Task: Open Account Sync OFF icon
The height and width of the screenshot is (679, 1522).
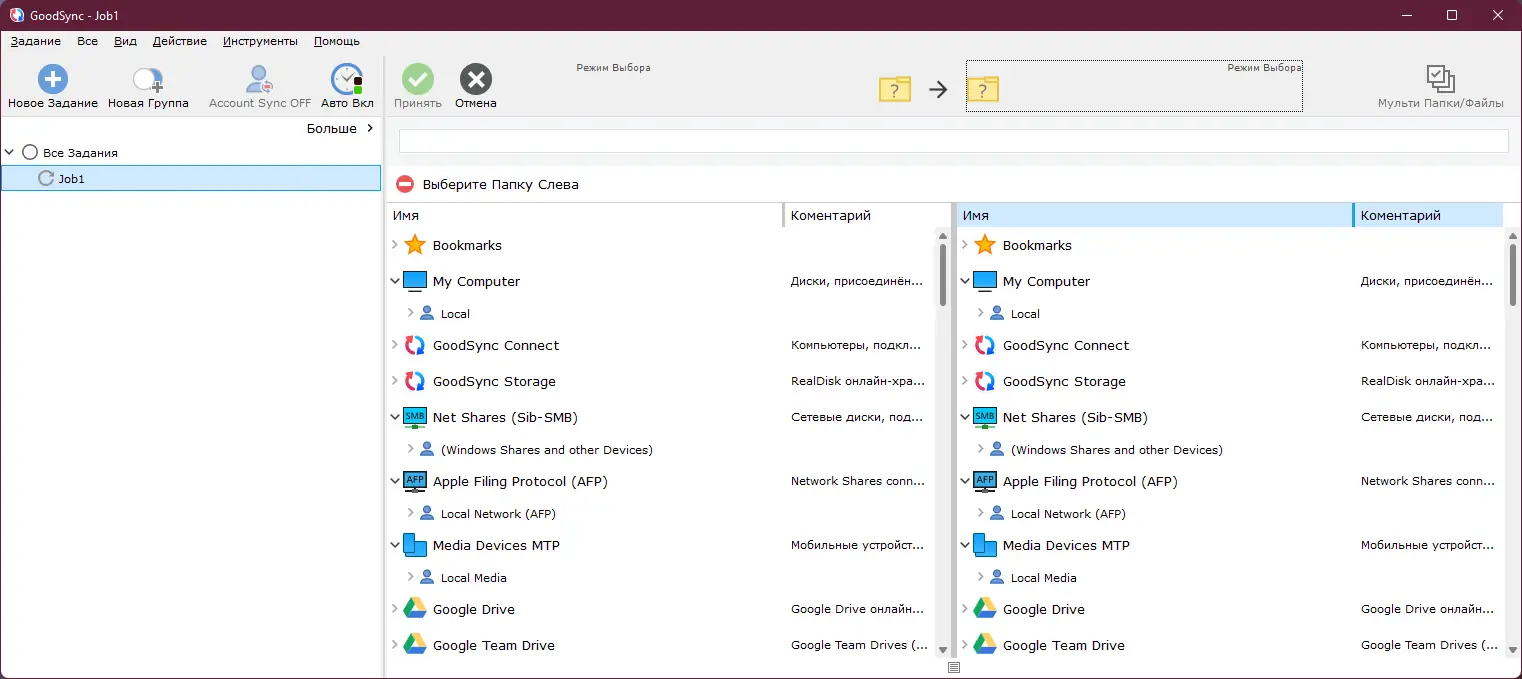Action: [x=260, y=80]
